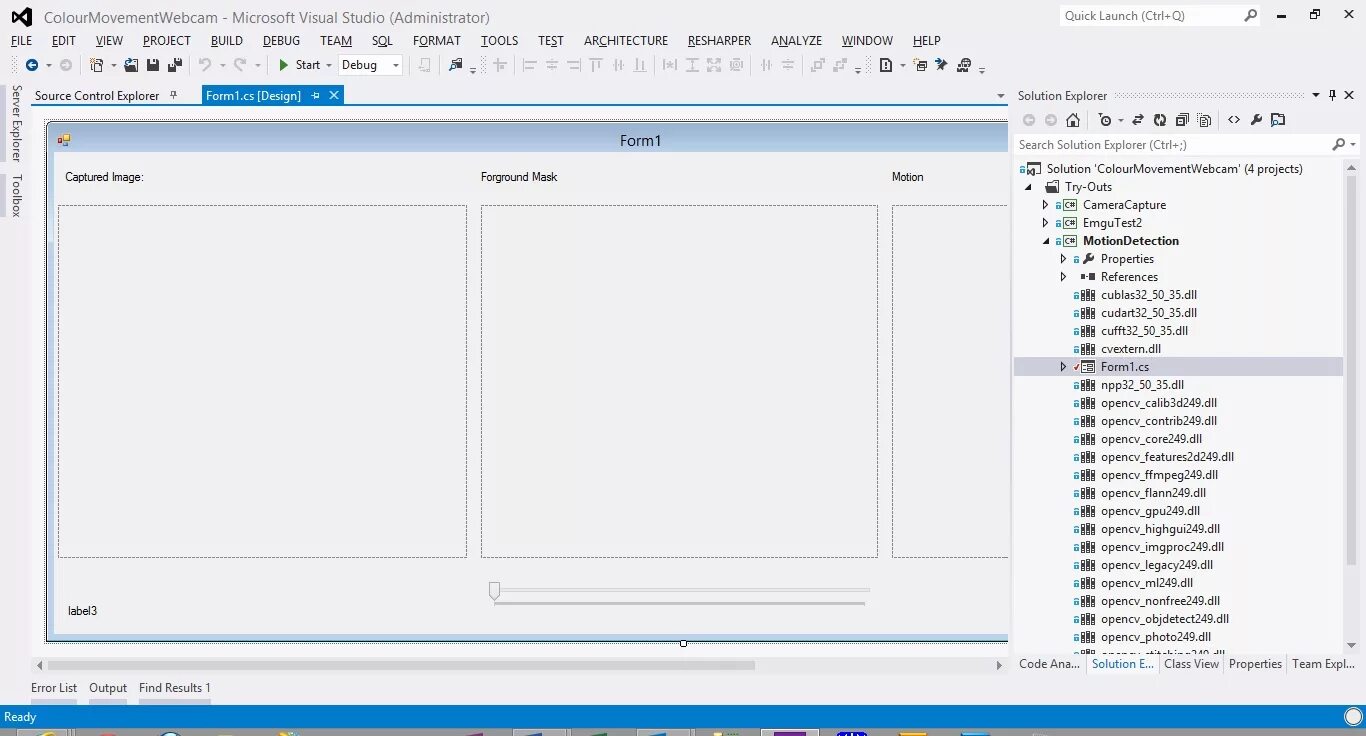Collapse the MotionDetection project node
This screenshot has height=736, width=1366.
pos(1047,241)
